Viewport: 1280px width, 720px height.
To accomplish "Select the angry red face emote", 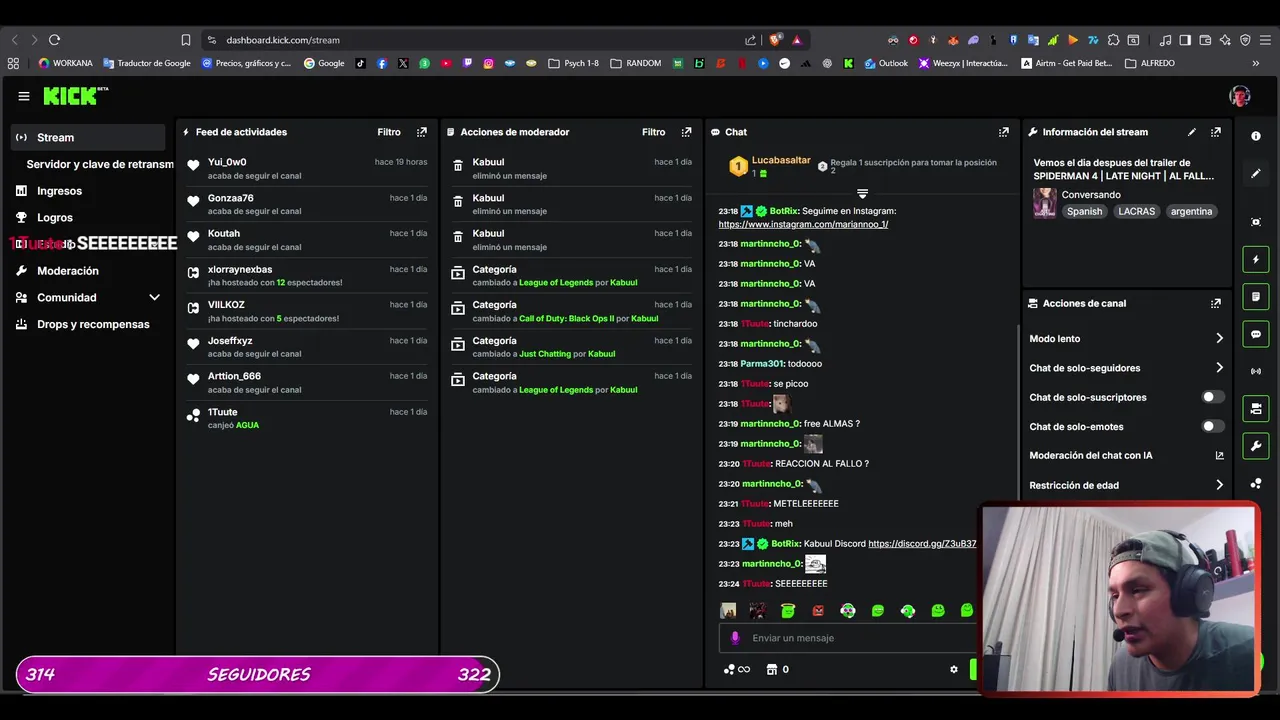I will pos(818,610).
